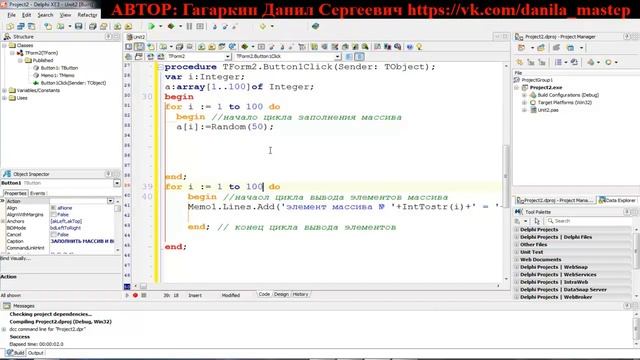Click the Caption property value field

[x=82, y=241]
